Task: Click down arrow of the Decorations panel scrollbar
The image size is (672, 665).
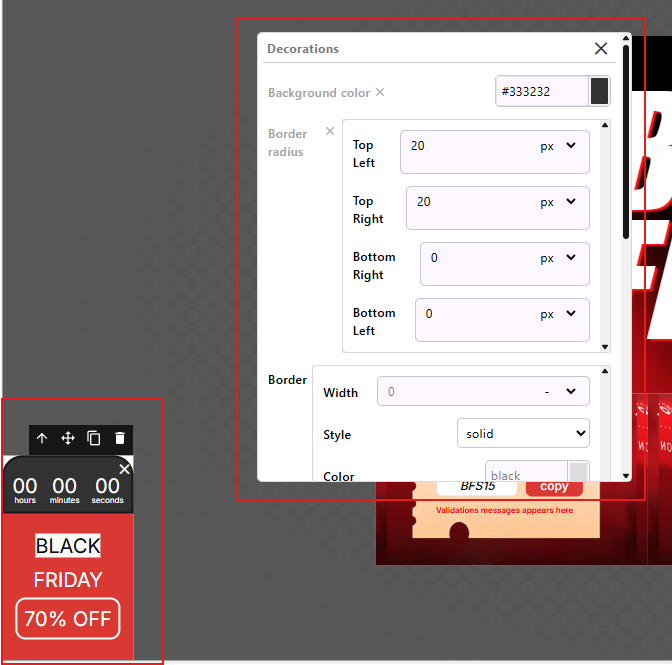Action: 626,476
